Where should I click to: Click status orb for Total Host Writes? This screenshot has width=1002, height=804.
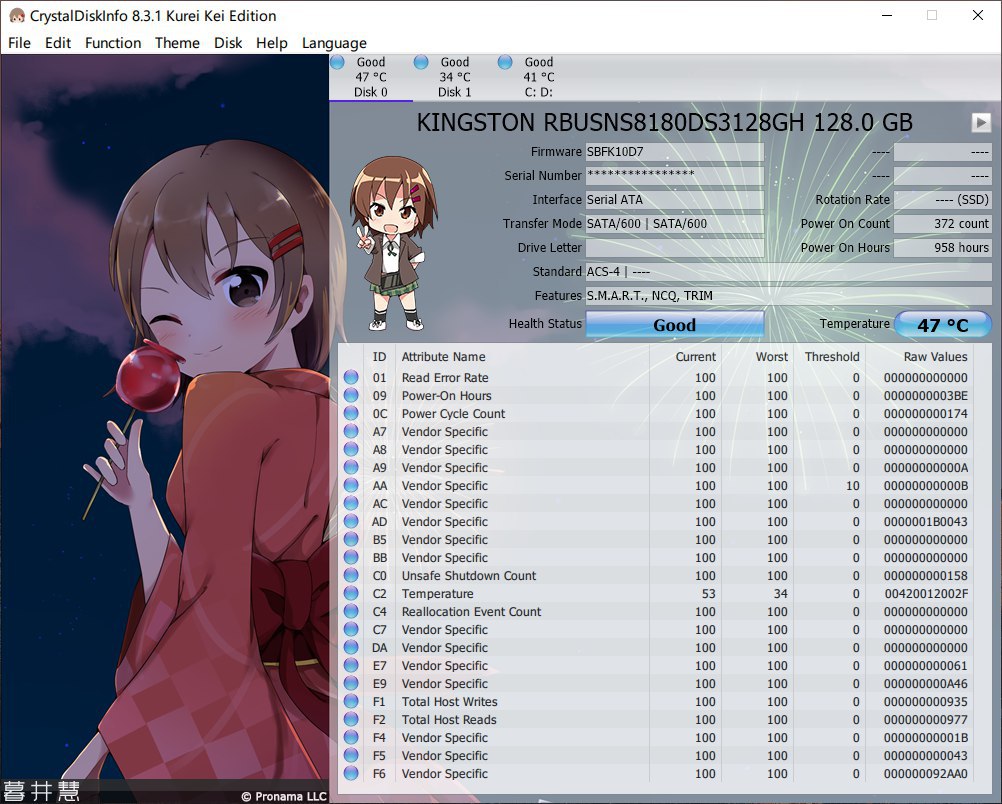[351, 701]
